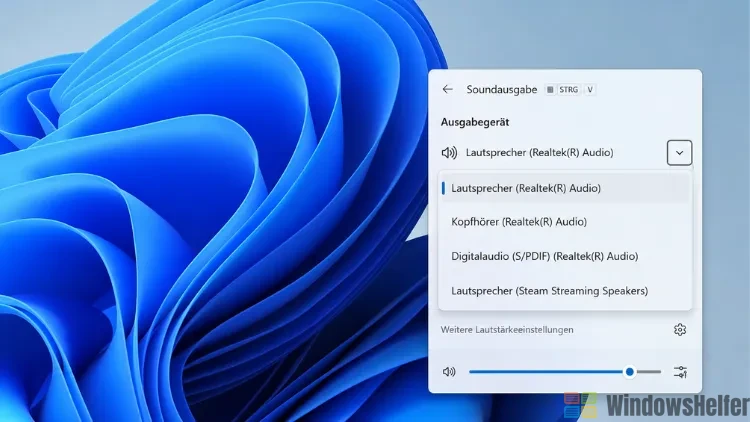The height and width of the screenshot is (422, 750).
Task: Mute via the speaker icon beside the volume slider
Action: tap(449, 372)
